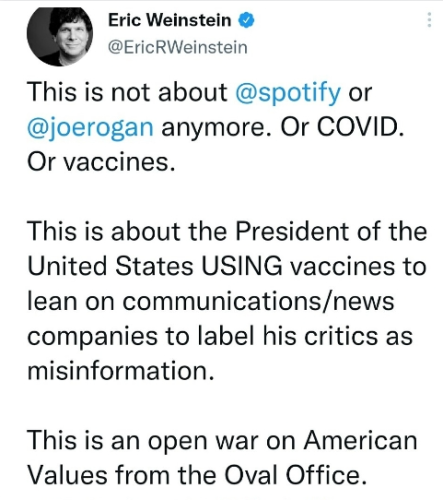Click the capitalized word USING
The image size is (443, 500).
coord(242,266)
